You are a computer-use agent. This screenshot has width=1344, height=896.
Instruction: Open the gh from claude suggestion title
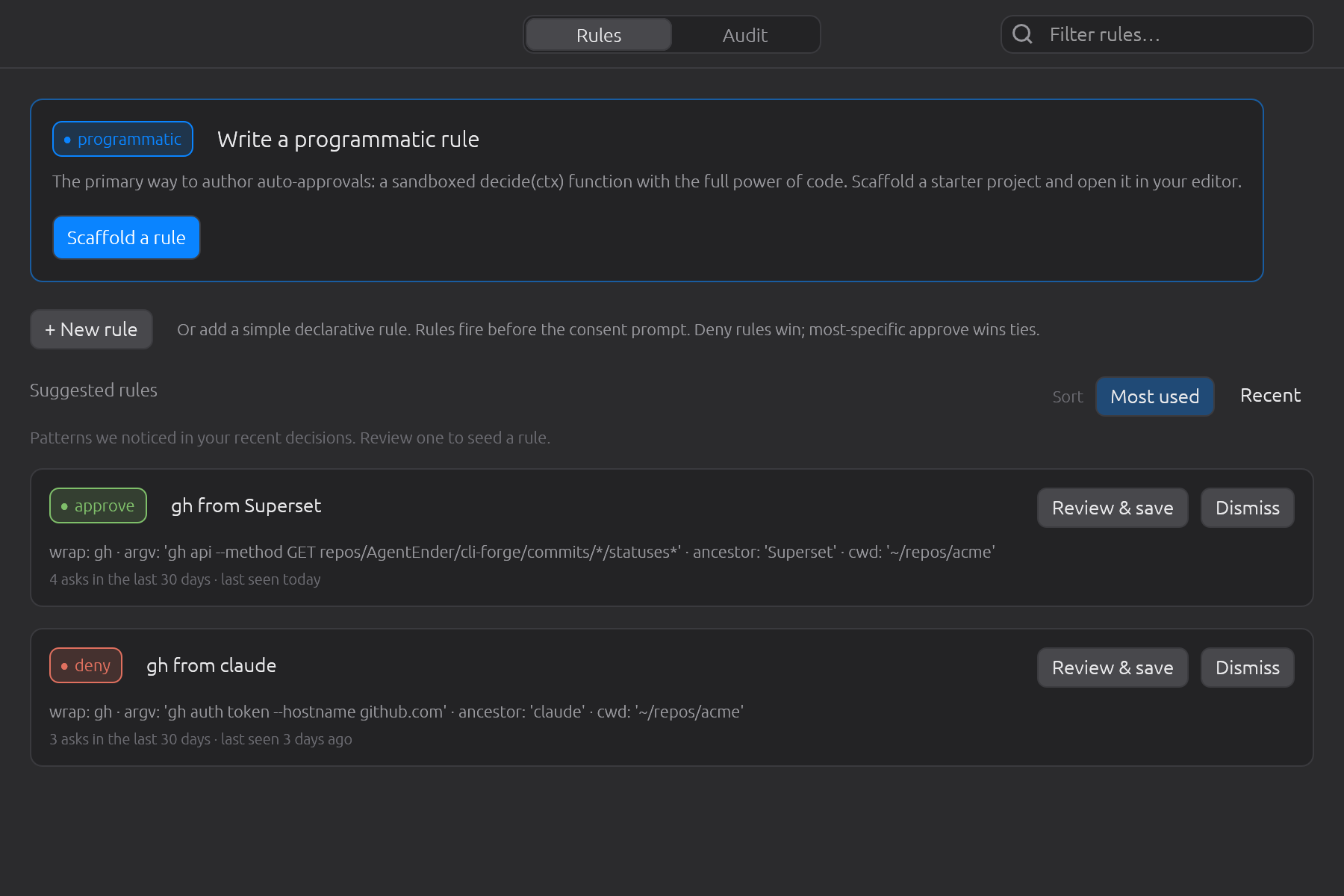(211, 665)
